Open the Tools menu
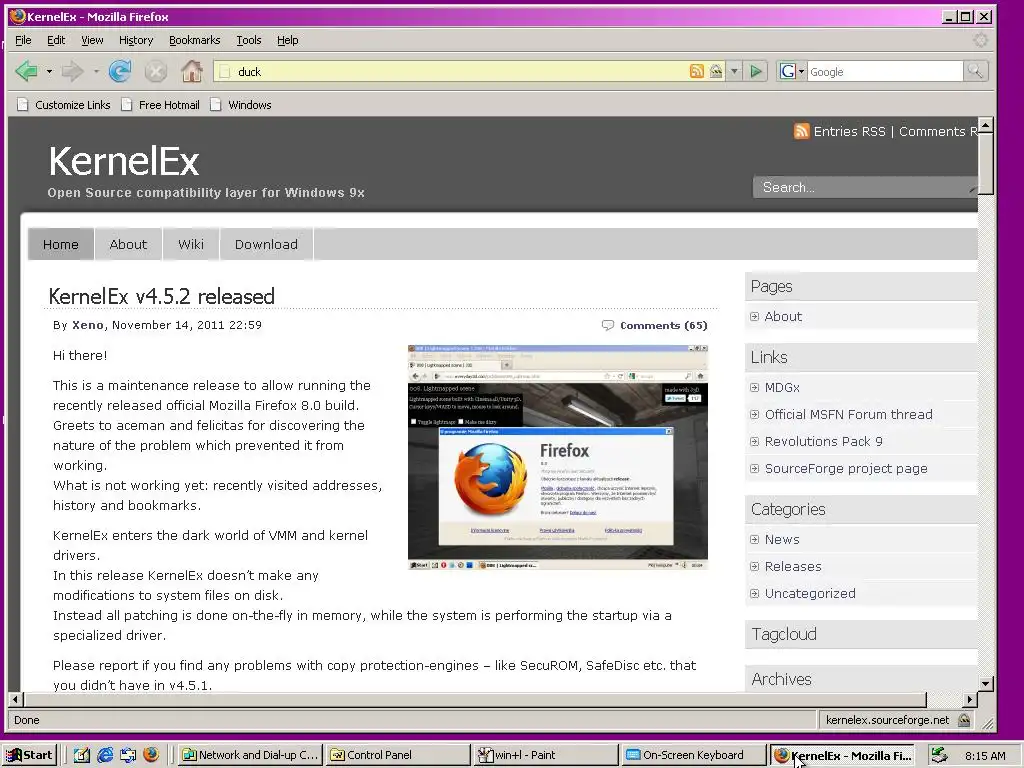Viewport: 1024px width, 768px height. (x=249, y=40)
